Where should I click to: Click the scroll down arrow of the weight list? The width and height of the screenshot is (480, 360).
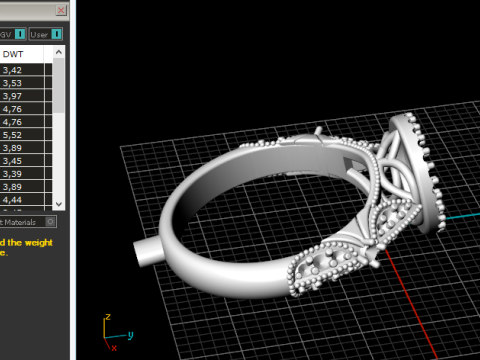(x=59, y=204)
